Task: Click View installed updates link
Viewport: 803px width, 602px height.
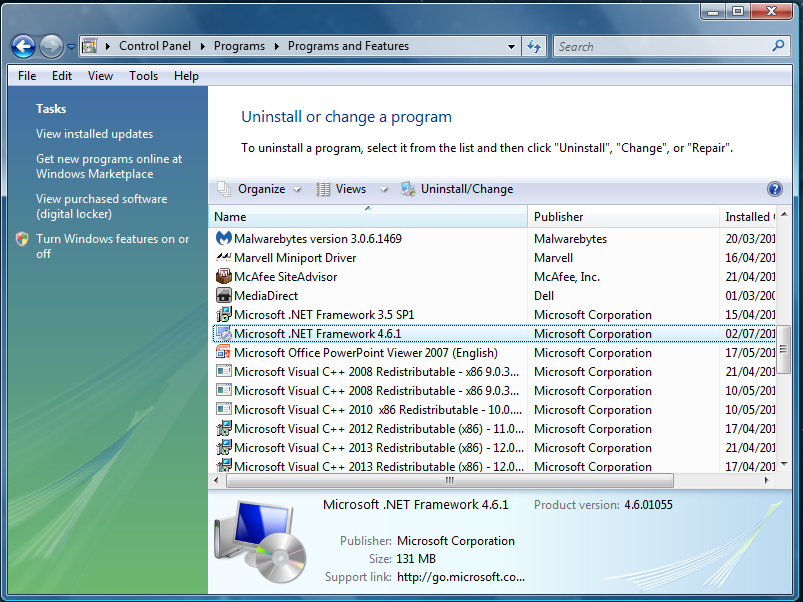Action: (x=94, y=134)
